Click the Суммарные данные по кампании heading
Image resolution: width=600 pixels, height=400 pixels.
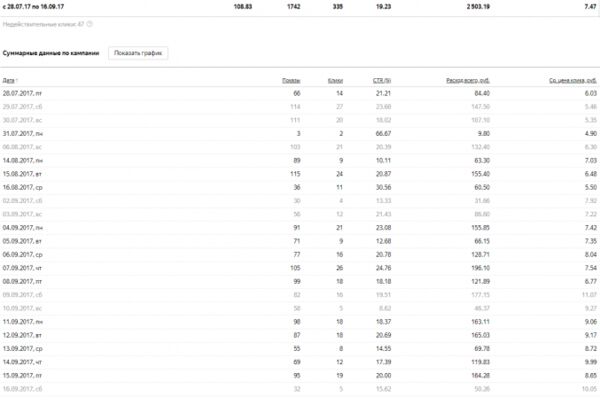click(51, 53)
